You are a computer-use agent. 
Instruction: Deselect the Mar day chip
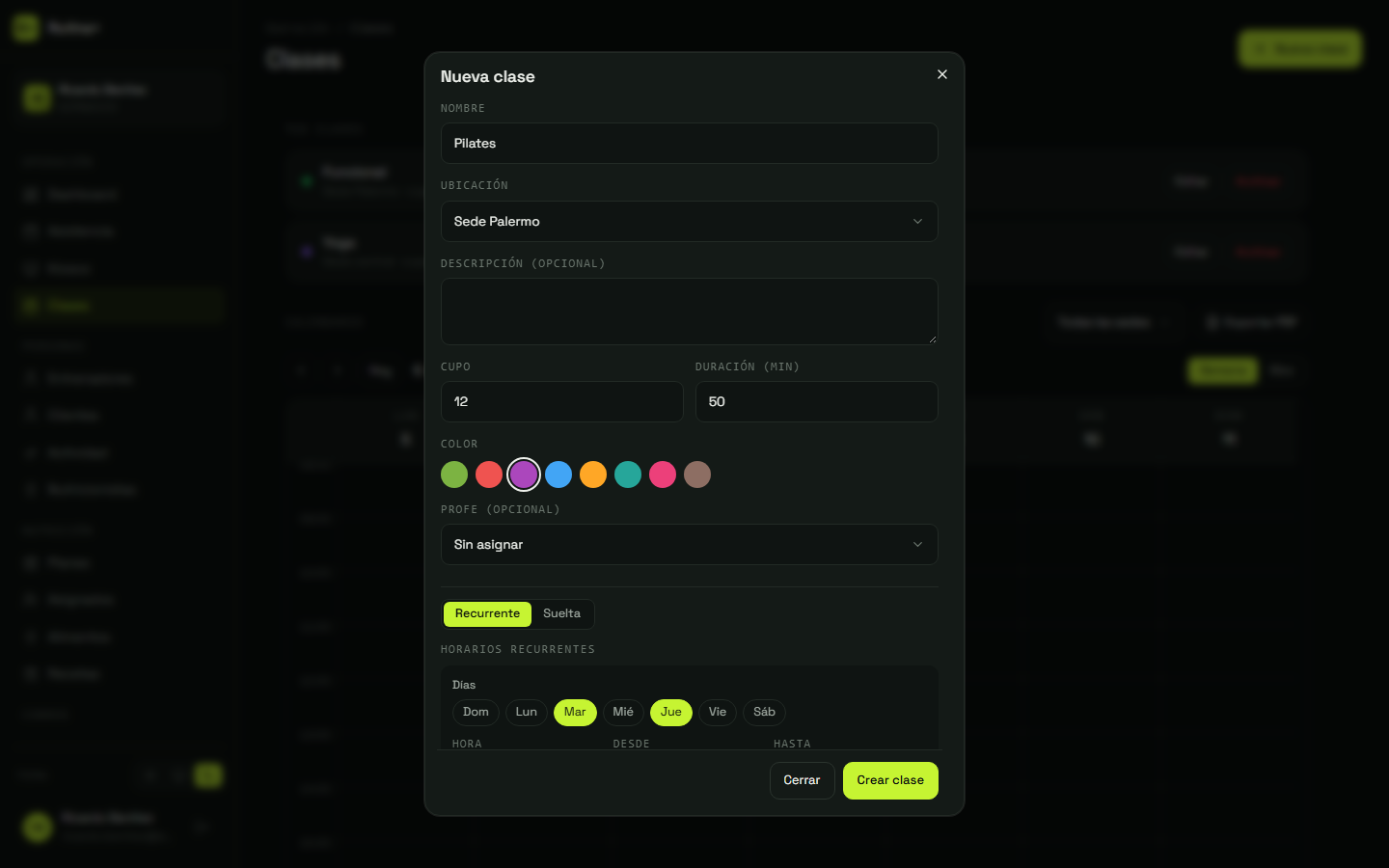point(575,713)
